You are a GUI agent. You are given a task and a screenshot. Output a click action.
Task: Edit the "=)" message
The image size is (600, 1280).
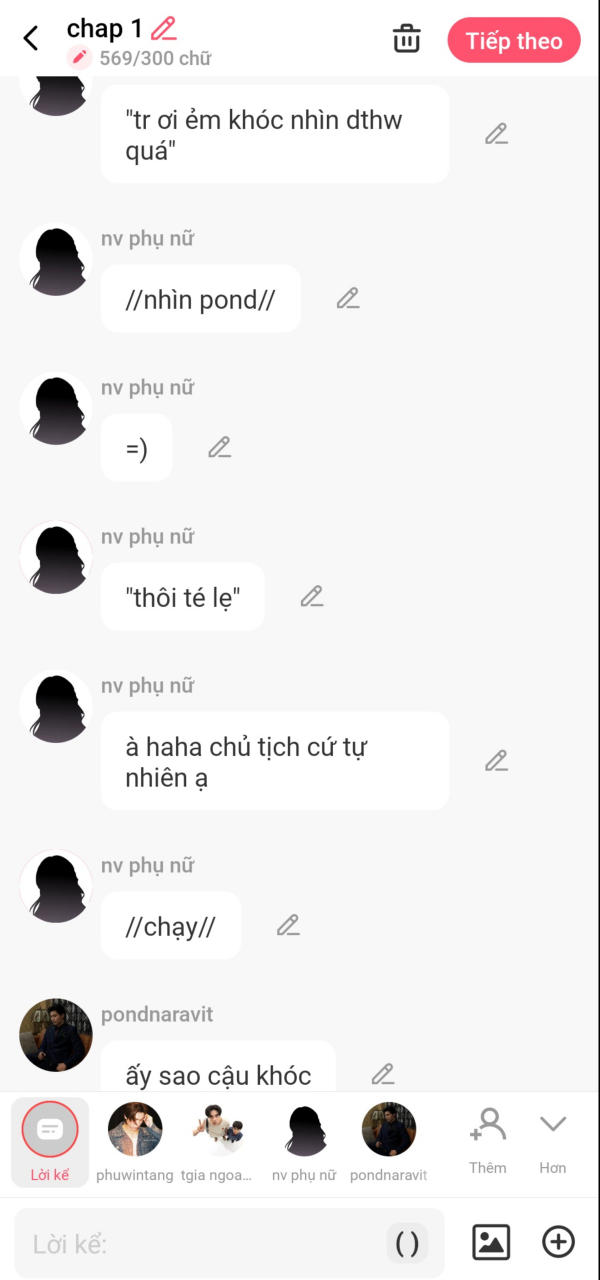pos(220,447)
